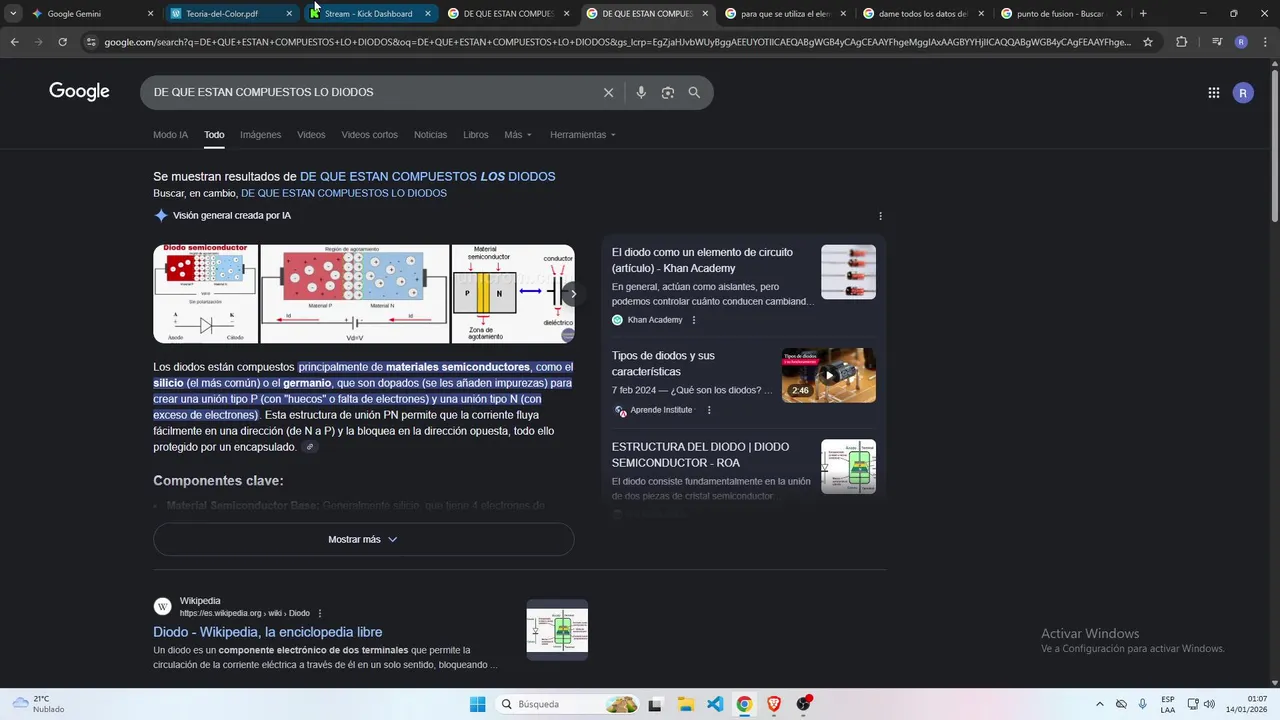Select the Videos cortos search filter
Viewport: 1280px width, 720px height.
pos(369,135)
